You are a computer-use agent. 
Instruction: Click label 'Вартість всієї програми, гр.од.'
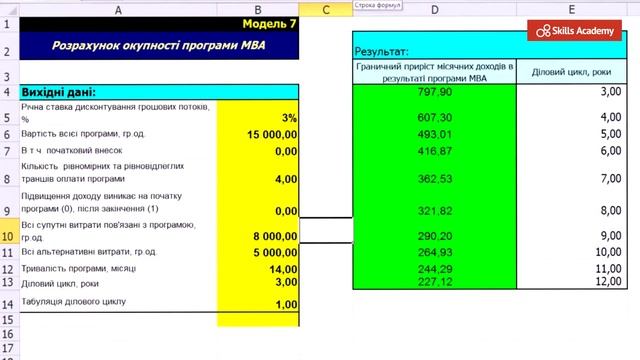coord(83,134)
